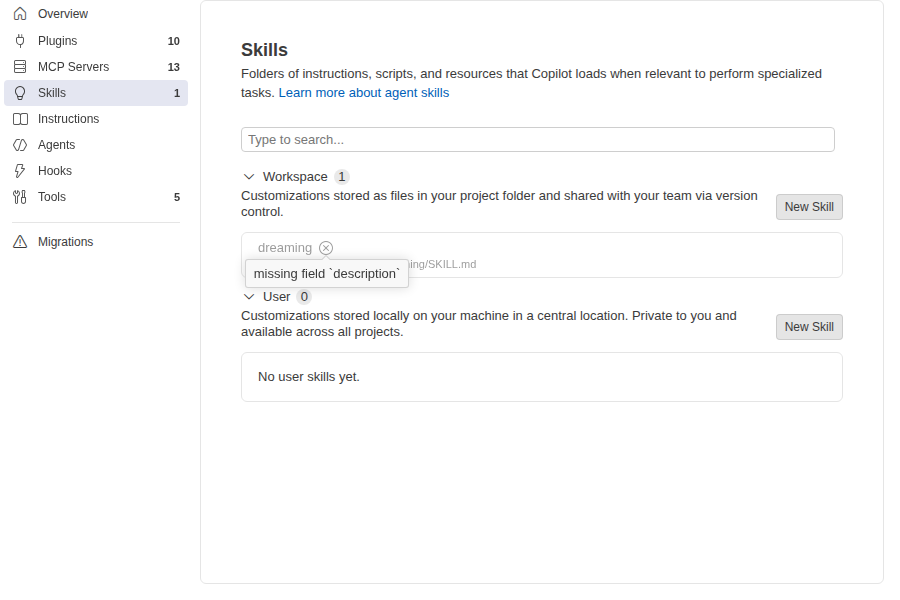Click New Skill button for User
This screenshot has width=900, height=600.
pyautogui.click(x=809, y=327)
